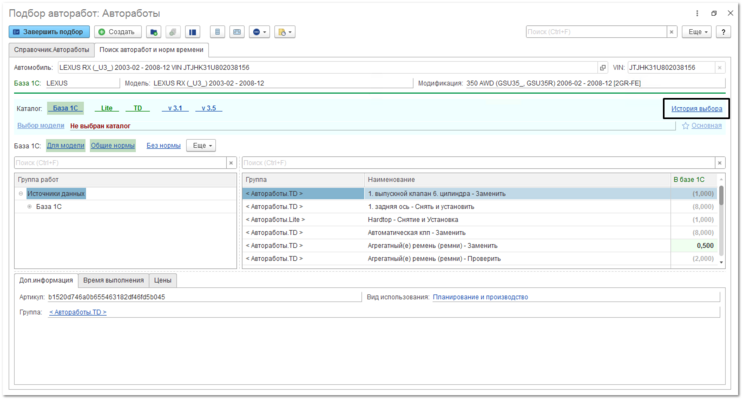Collapse the Источники данных tree node
This screenshot has height=400, width=743.
pyautogui.click(x=21, y=193)
